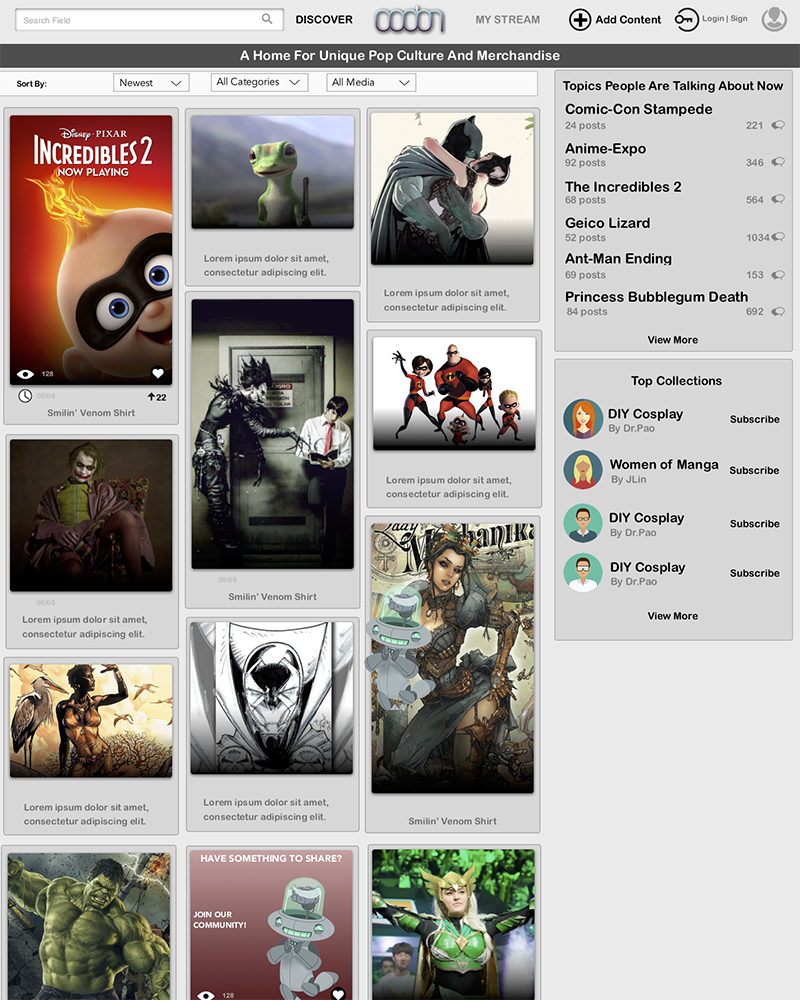The width and height of the screenshot is (800, 1000).
Task: Toggle the eye icon on Incredibles 2 poster
Action: click(x=26, y=374)
